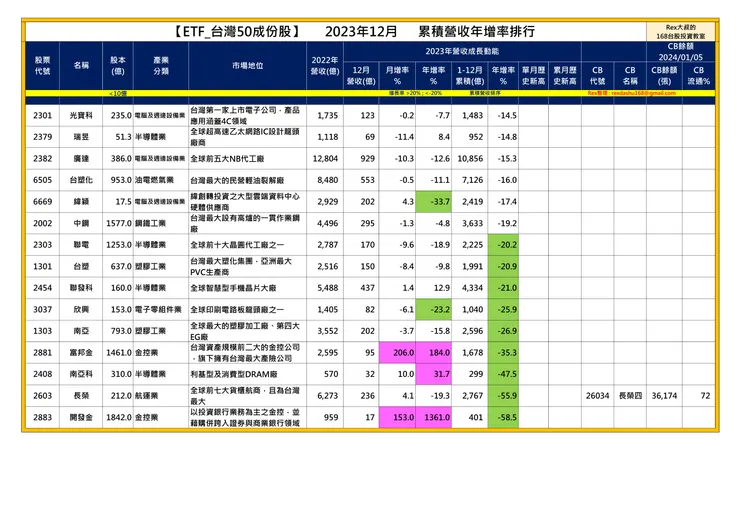
Task: Click the 開發金 name cell
Action: pos(81,417)
